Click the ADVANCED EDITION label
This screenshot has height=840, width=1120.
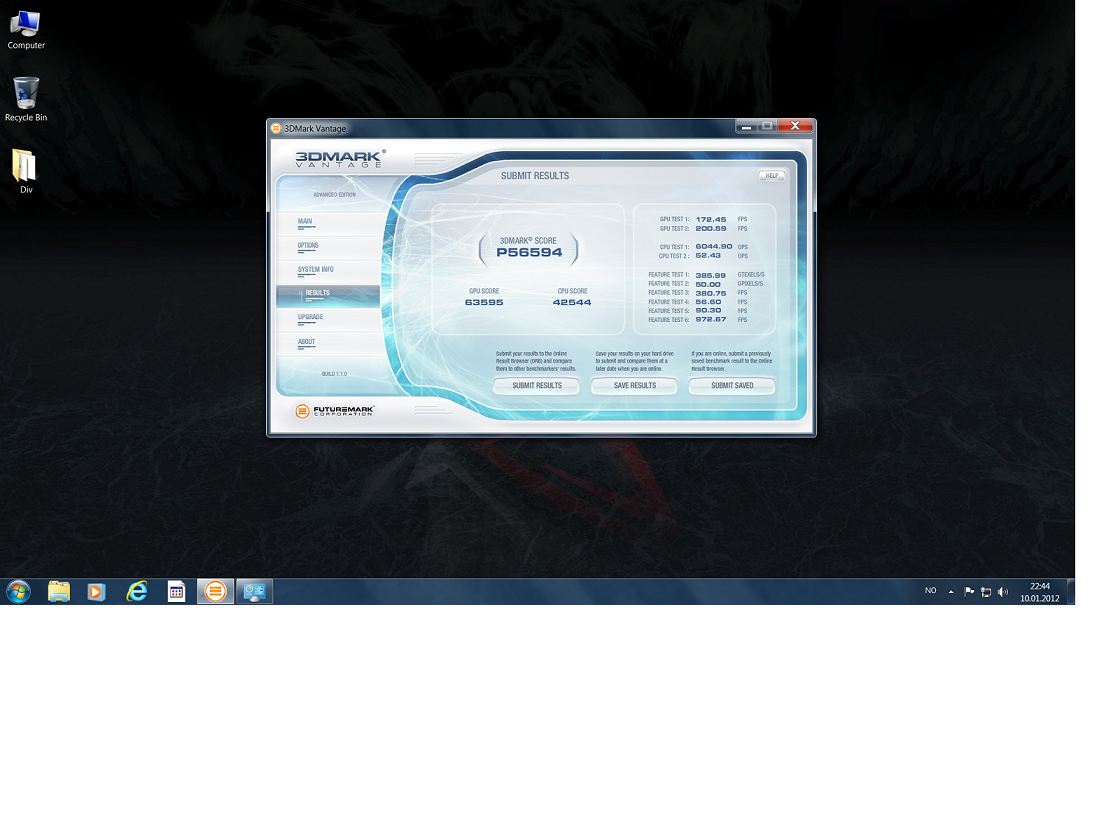[334, 195]
